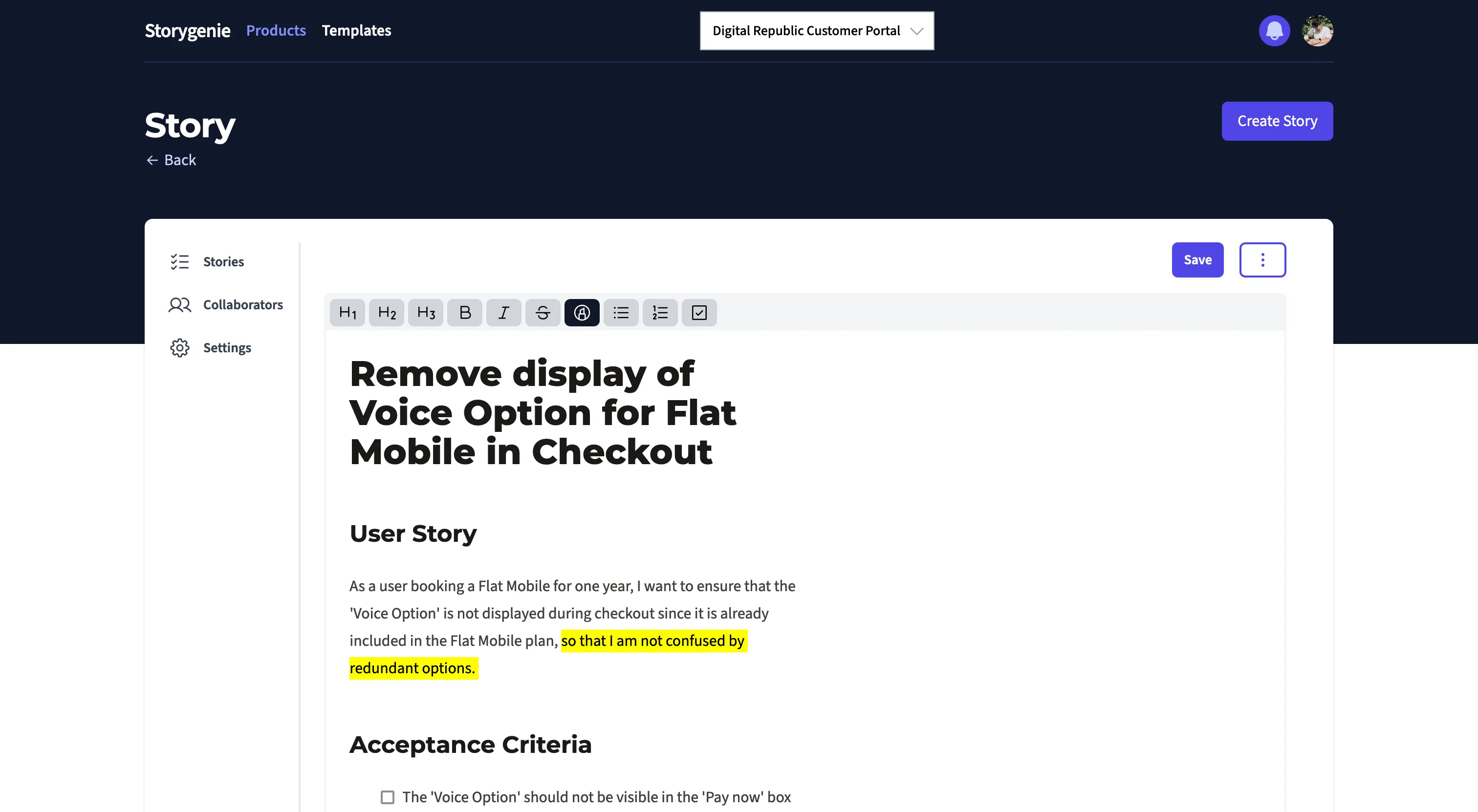1478x812 pixels.
Task: Open the user profile avatar menu
Action: click(1317, 30)
